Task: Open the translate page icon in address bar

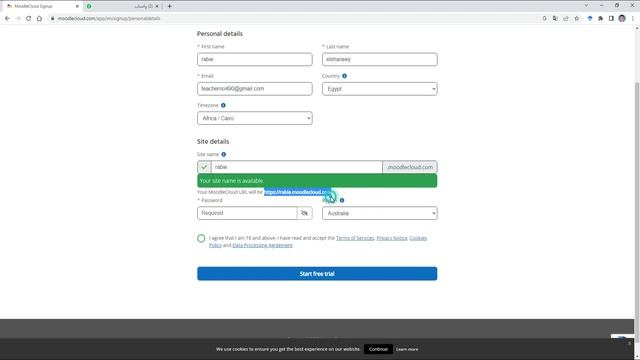Action: click(x=555, y=18)
